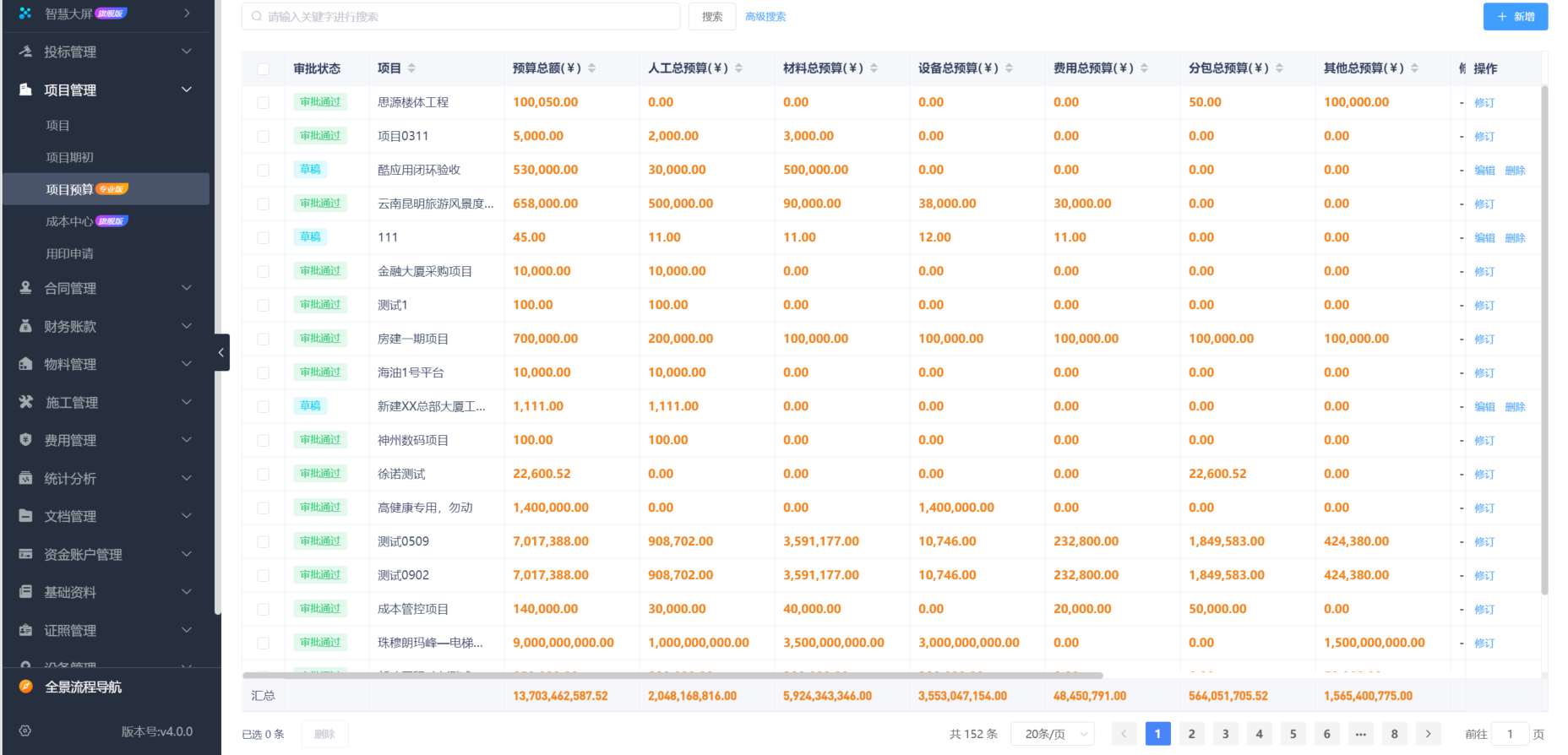Open the 成本中心 submenu item
The height and width of the screenshot is (755, 1568).
[x=69, y=221]
